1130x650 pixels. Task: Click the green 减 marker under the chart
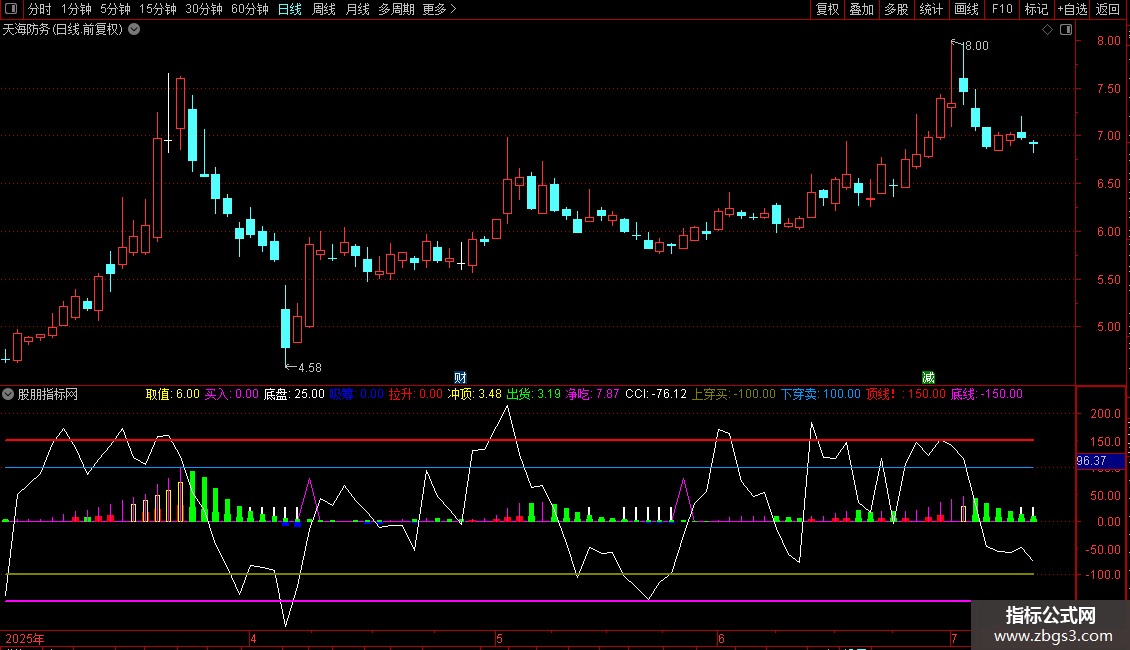(x=928, y=378)
